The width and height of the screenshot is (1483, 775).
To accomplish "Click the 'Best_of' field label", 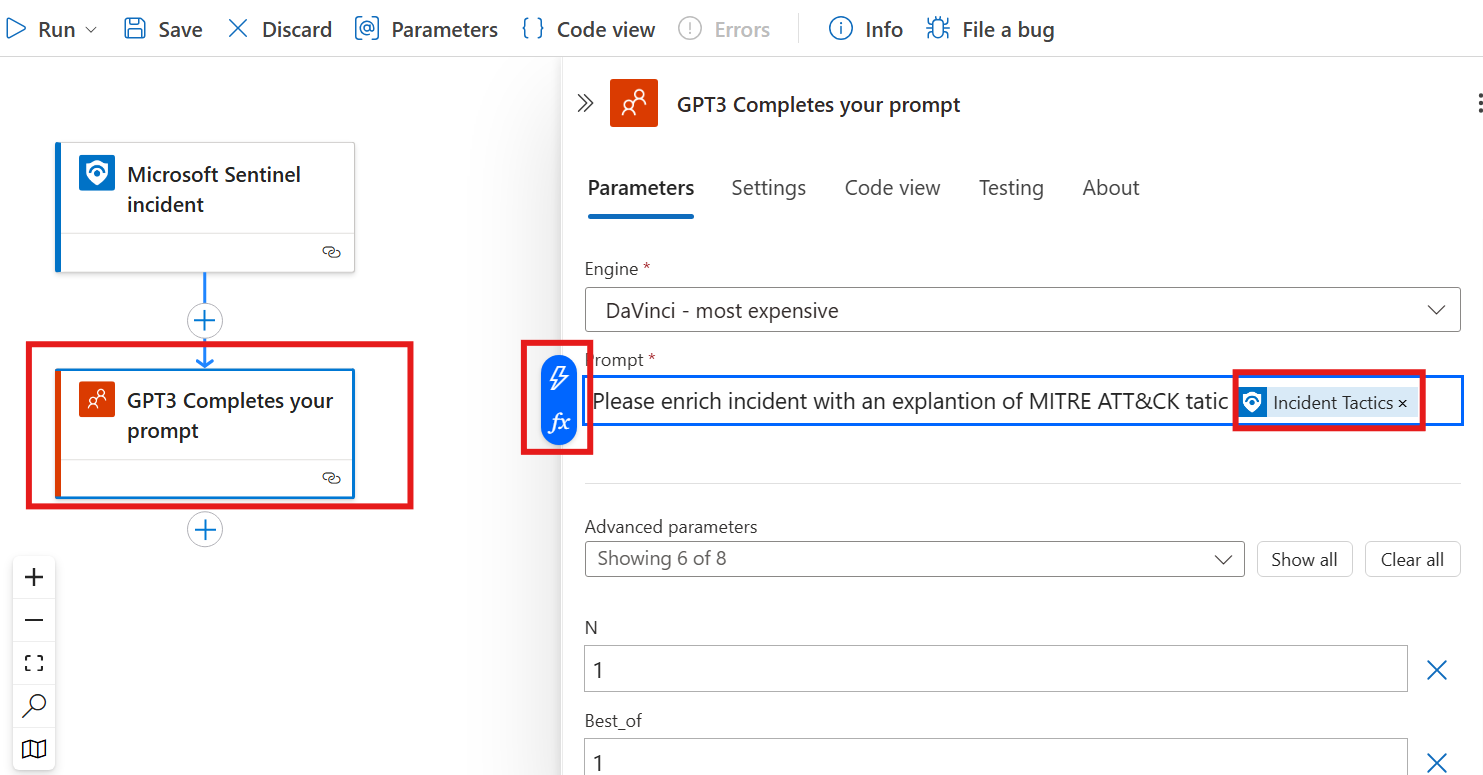I will 613,720.
